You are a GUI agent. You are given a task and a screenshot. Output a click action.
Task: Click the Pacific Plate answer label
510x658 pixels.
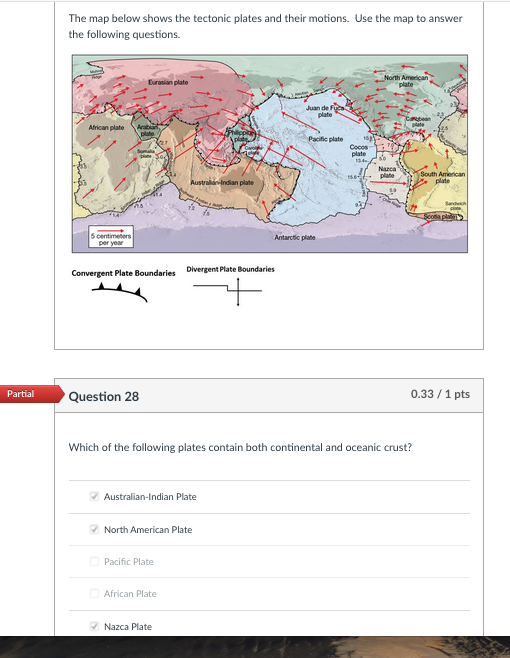click(129, 562)
